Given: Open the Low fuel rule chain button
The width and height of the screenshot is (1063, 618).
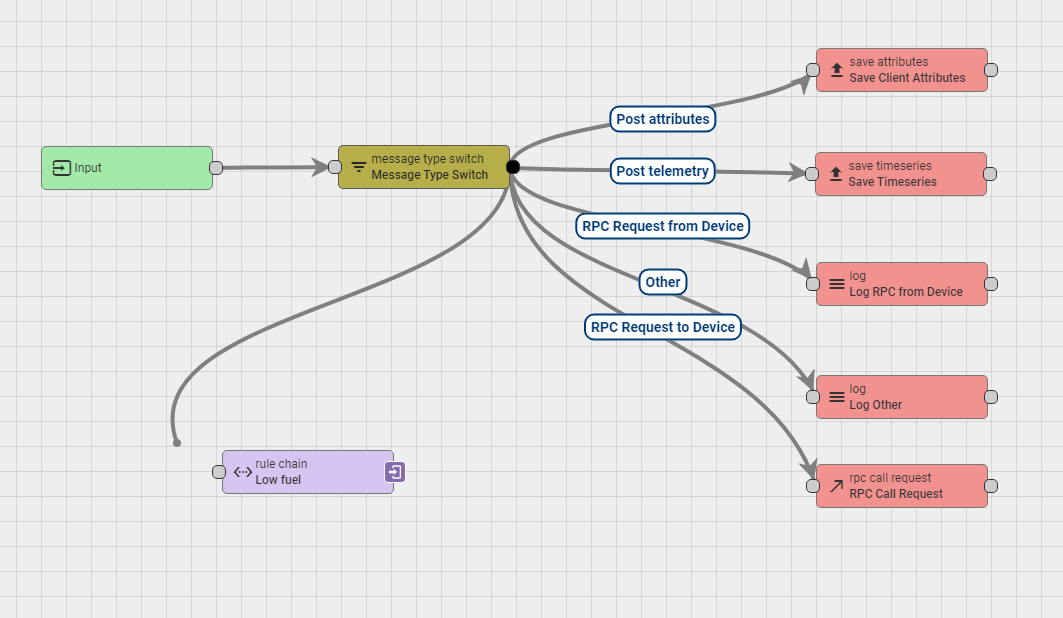Looking at the screenshot, I should point(395,472).
